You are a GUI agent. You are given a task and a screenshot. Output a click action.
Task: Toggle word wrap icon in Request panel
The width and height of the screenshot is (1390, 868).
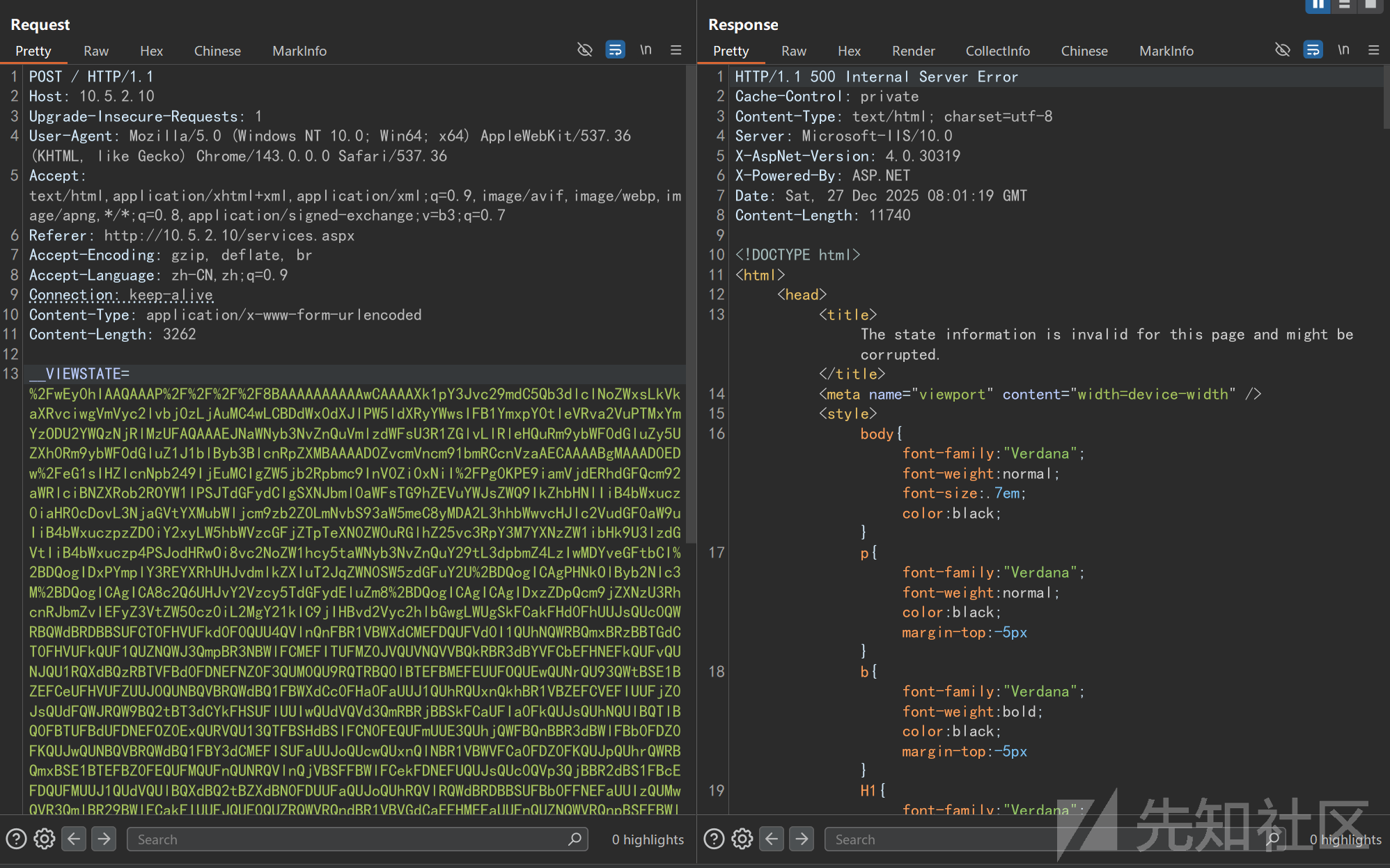pyautogui.click(x=616, y=50)
